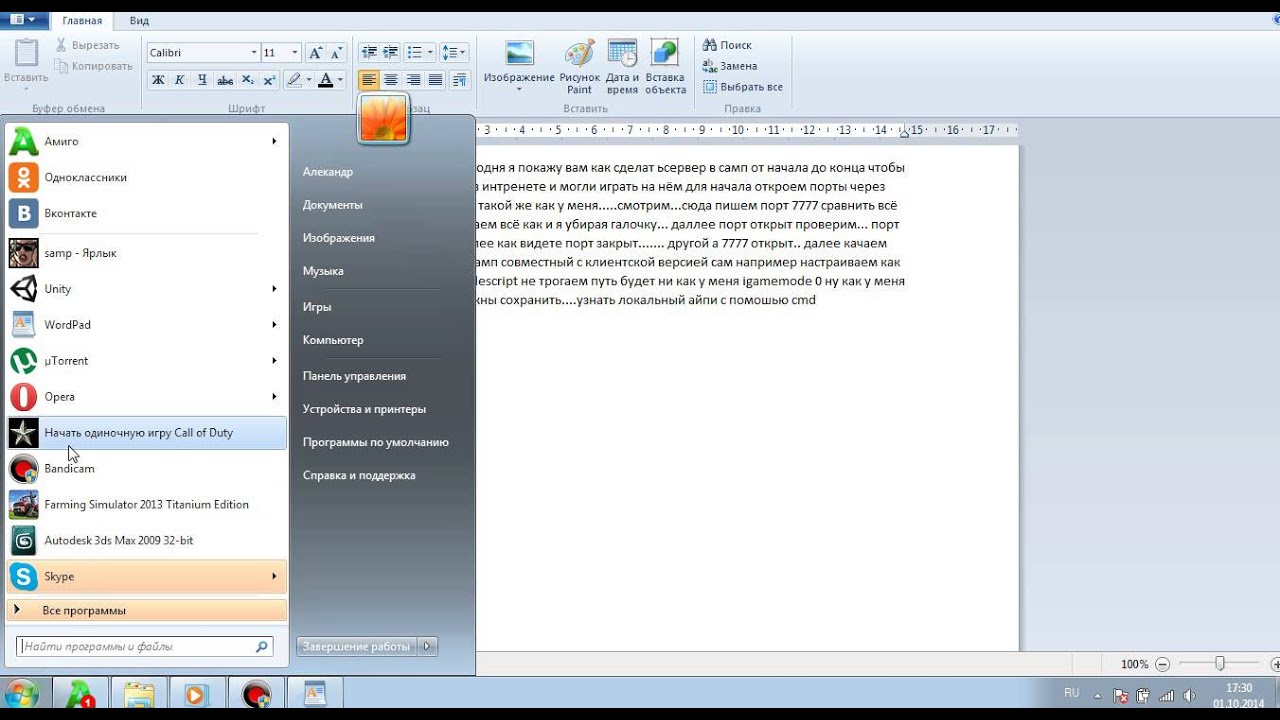
Task: Open Документы from Start menu
Action: [333, 205]
